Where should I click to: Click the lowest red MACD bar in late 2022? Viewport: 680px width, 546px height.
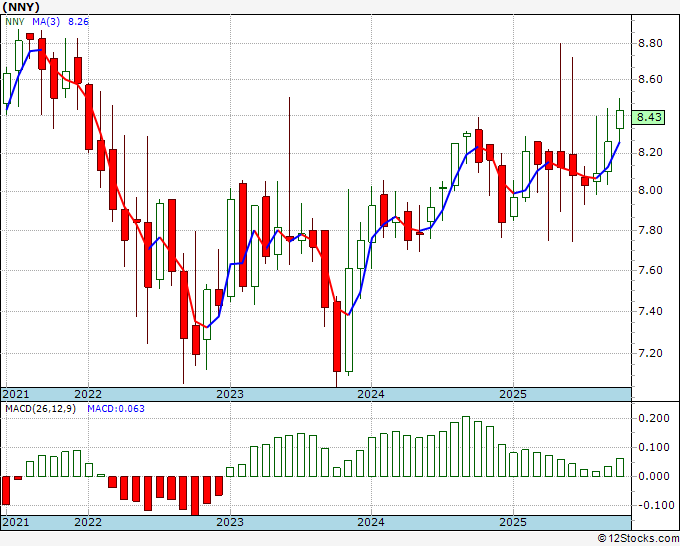coord(195,495)
